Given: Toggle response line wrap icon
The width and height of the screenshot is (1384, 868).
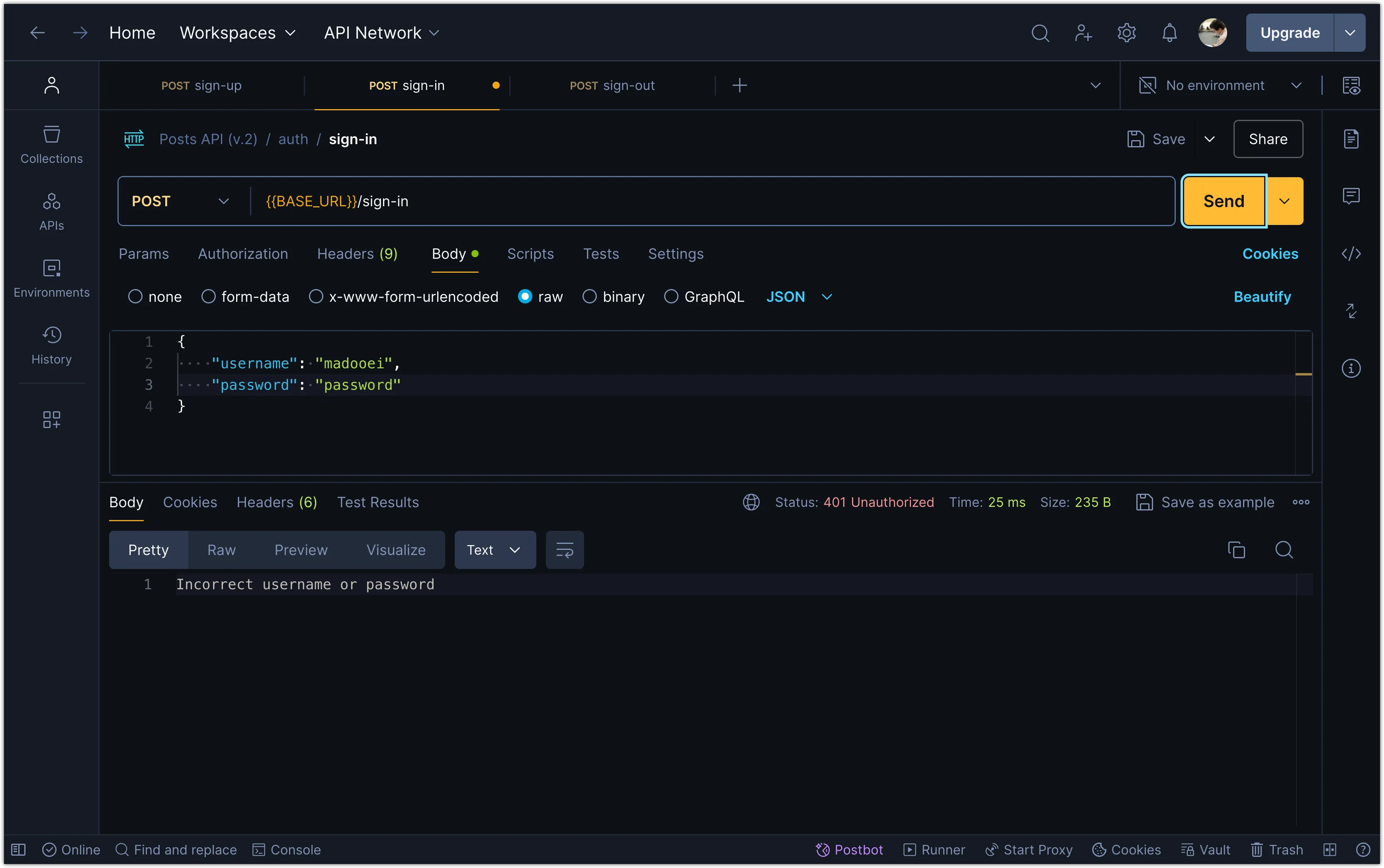Looking at the screenshot, I should [x=564, y=550].
